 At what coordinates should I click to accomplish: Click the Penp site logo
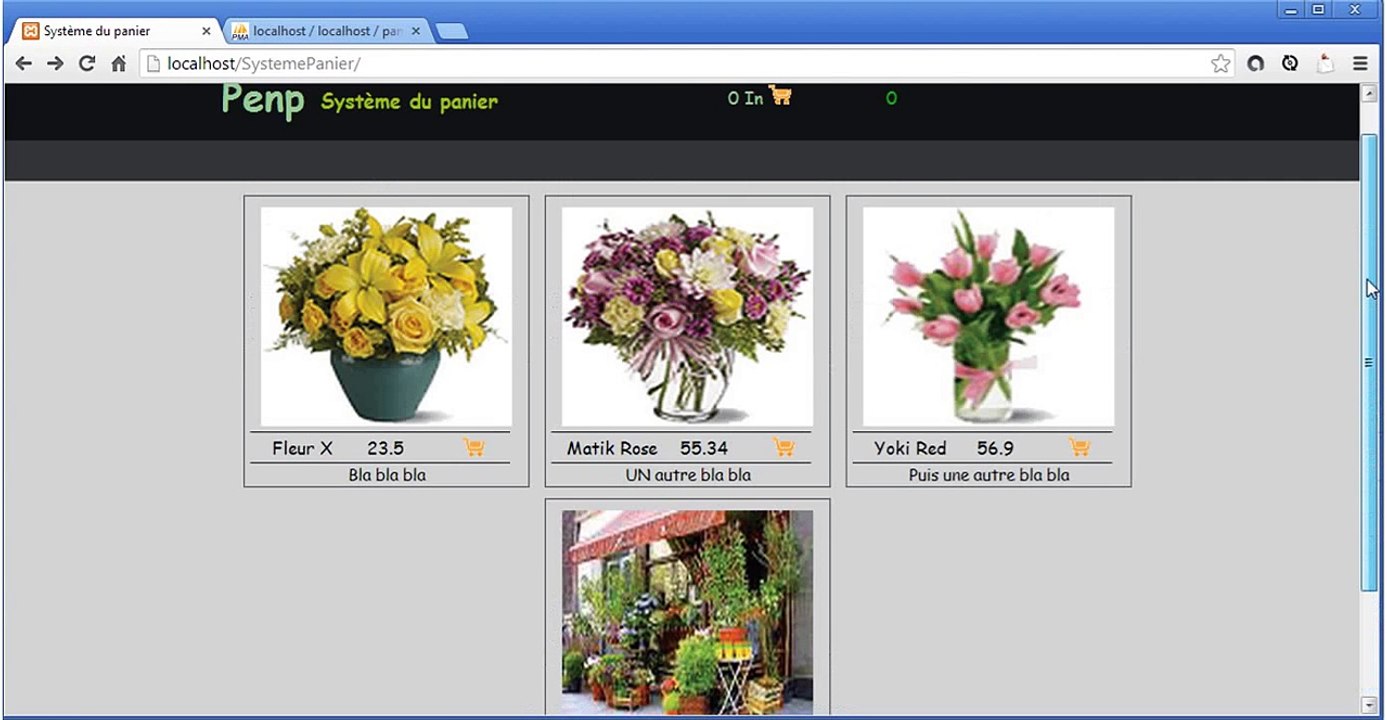(262, 100)
